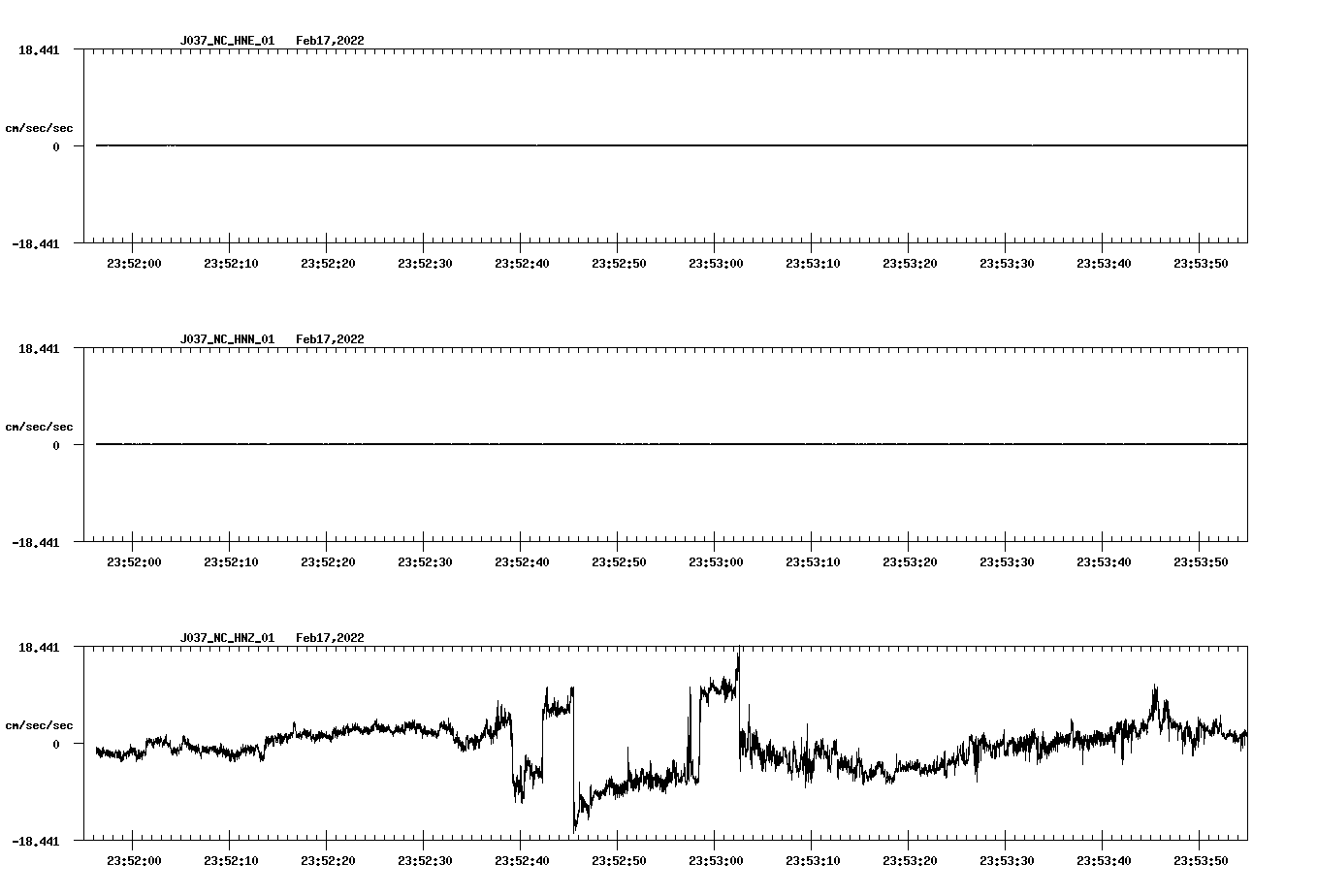Select the Feb17,2022 date above HNE plot

coord(330,41)
